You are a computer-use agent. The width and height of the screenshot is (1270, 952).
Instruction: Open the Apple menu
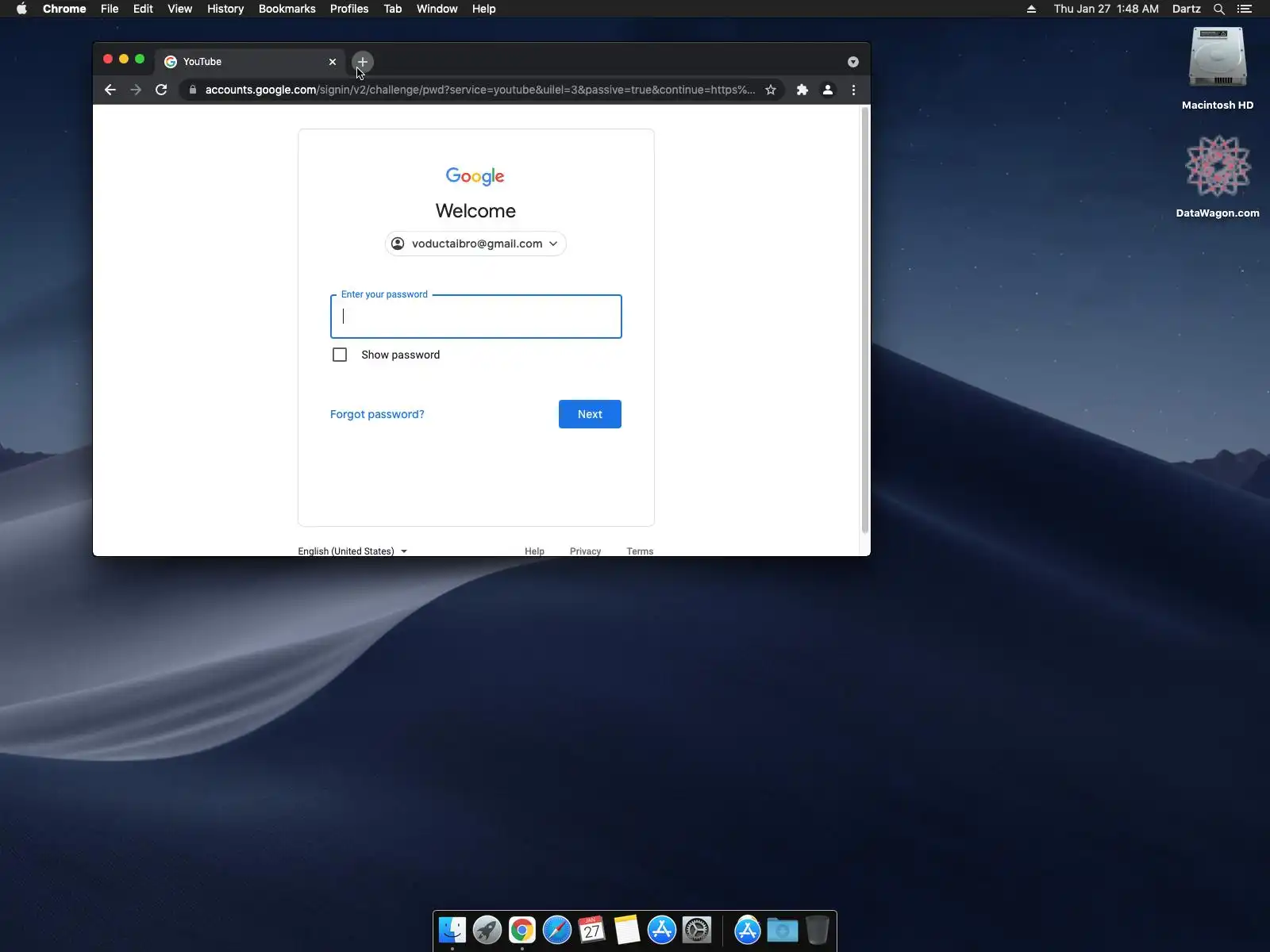pos(21,9)
